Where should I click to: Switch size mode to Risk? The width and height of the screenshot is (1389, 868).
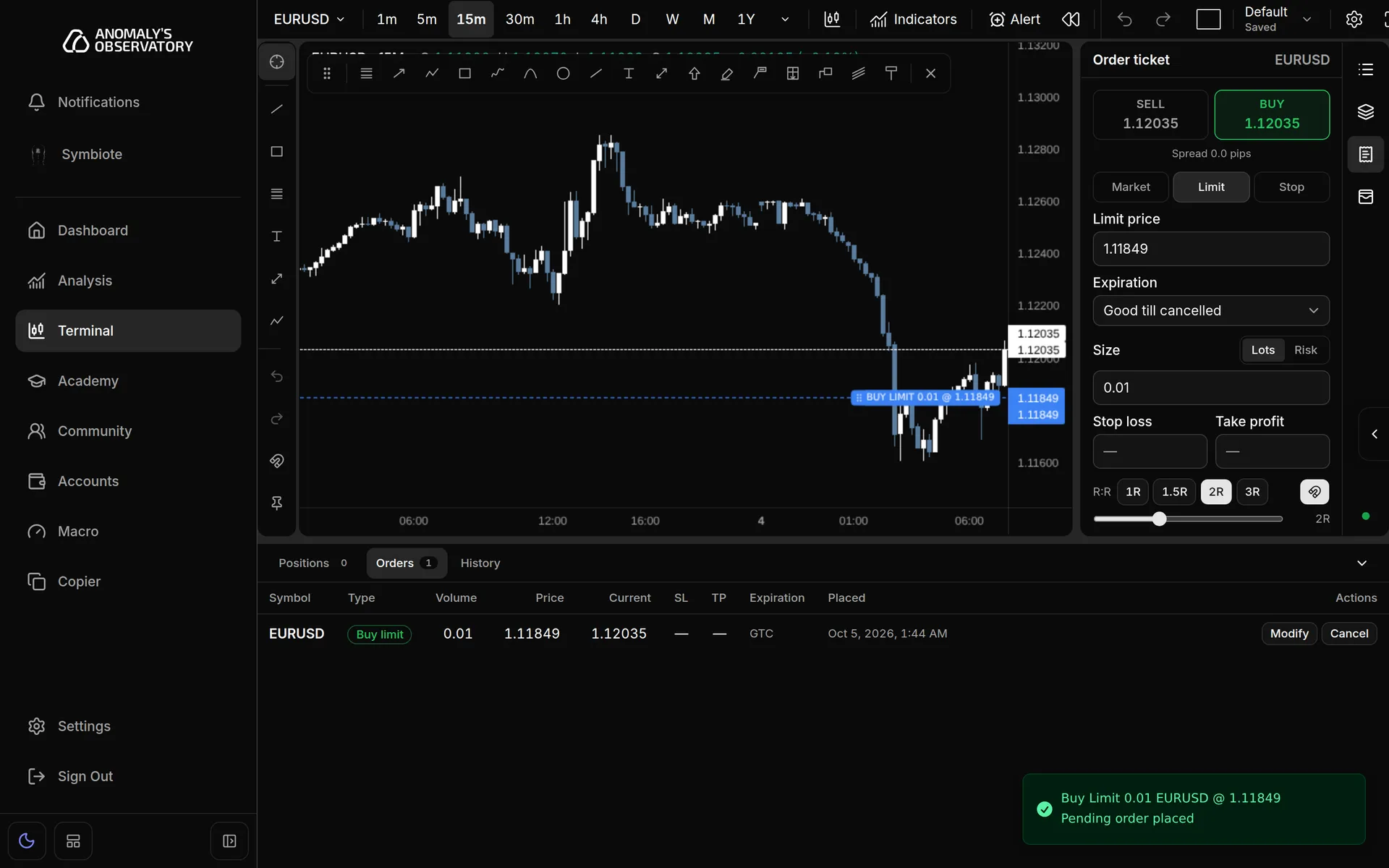pos(1305,350)
